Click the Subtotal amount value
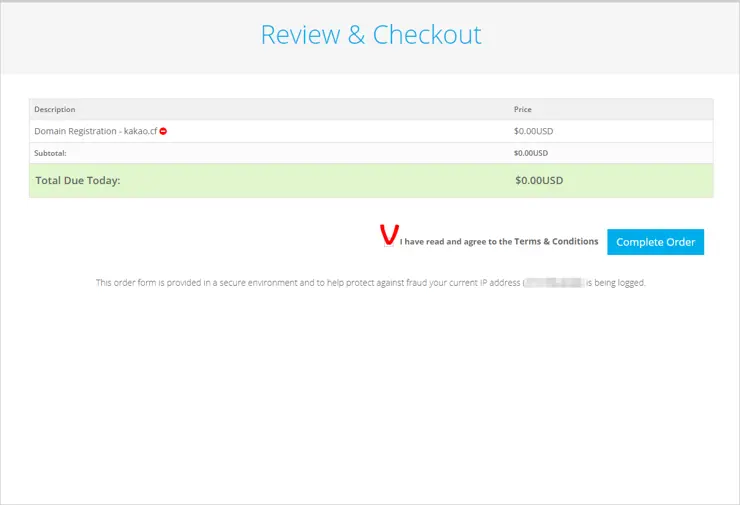740x505 pixels. [530, 153]
